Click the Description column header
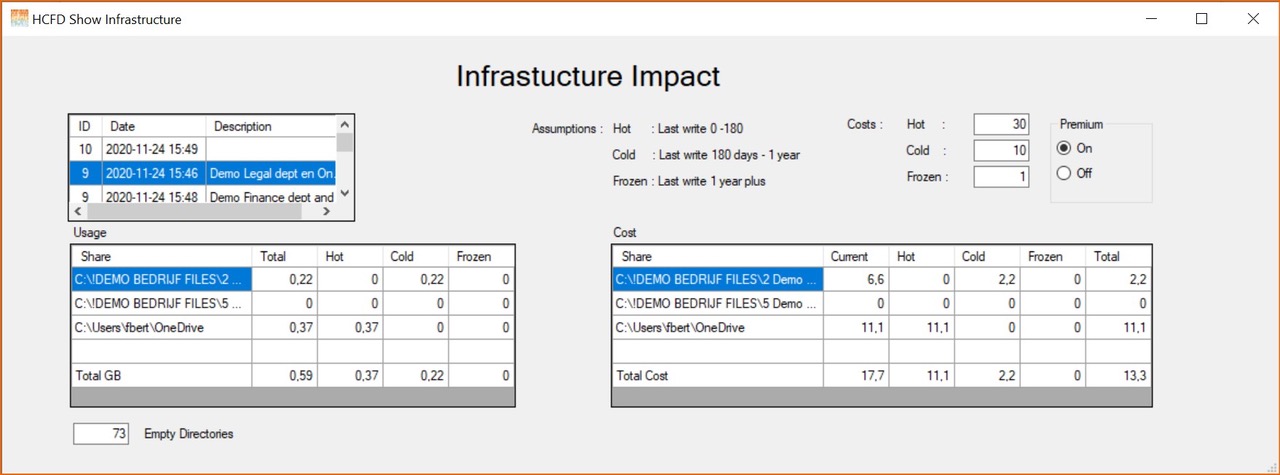 [x=270, y=127]
